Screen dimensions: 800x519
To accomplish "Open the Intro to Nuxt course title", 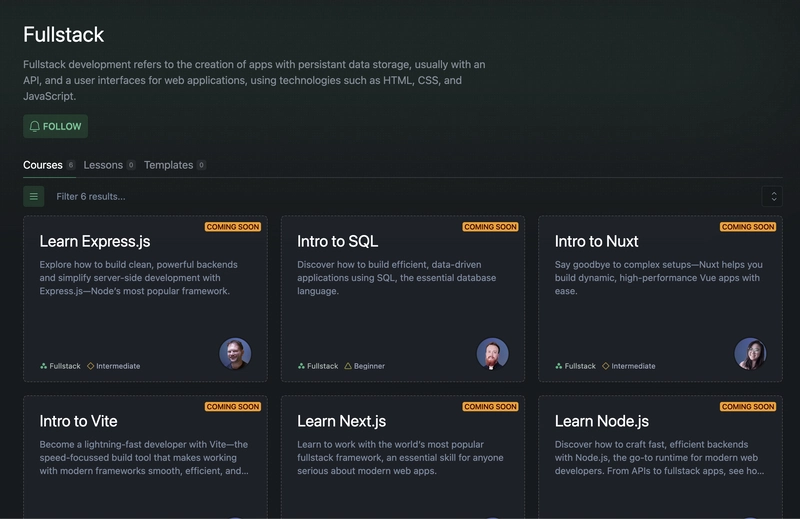I will click(596, 241).
